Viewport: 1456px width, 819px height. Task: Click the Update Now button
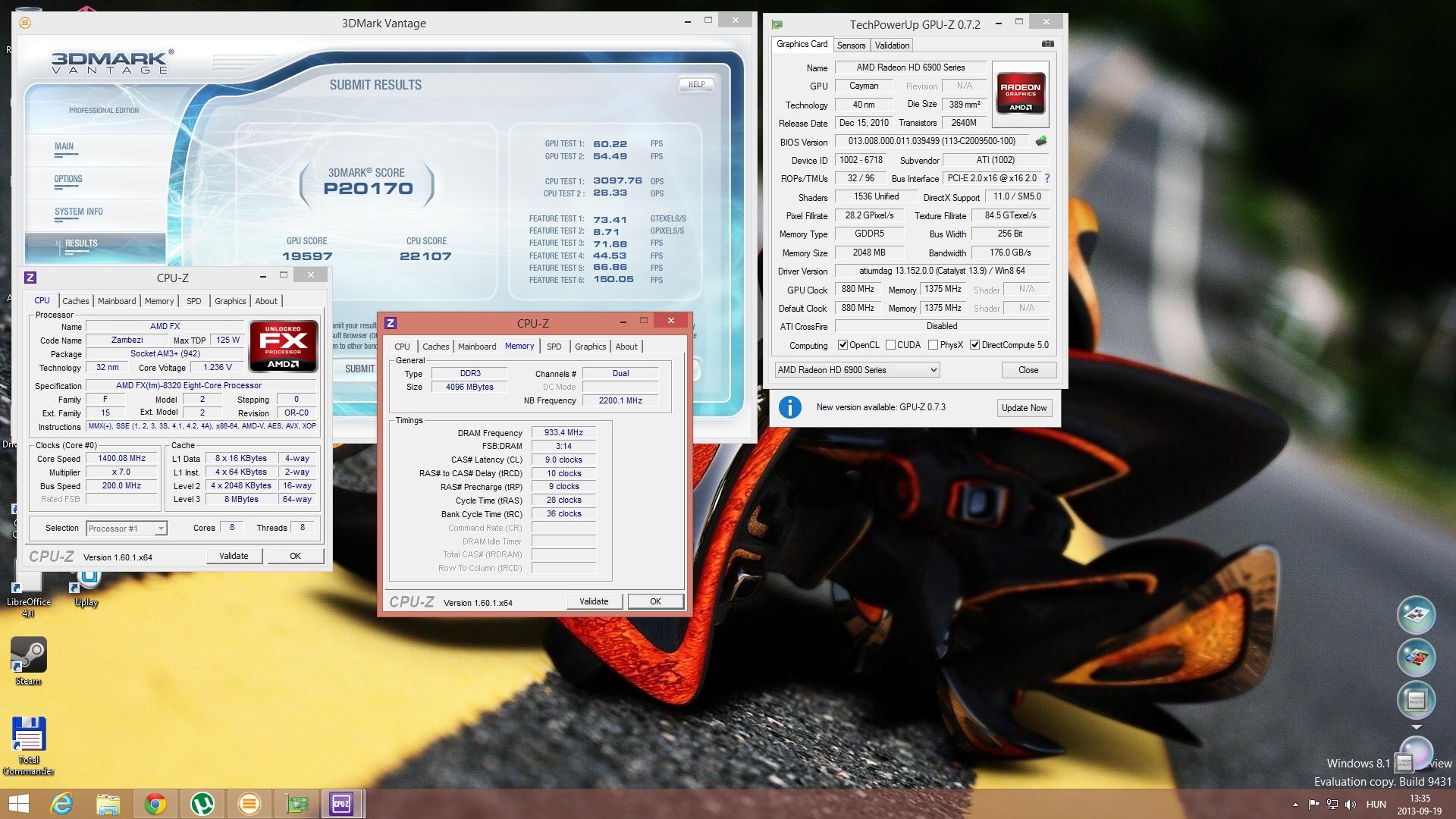coord(1023,408)
